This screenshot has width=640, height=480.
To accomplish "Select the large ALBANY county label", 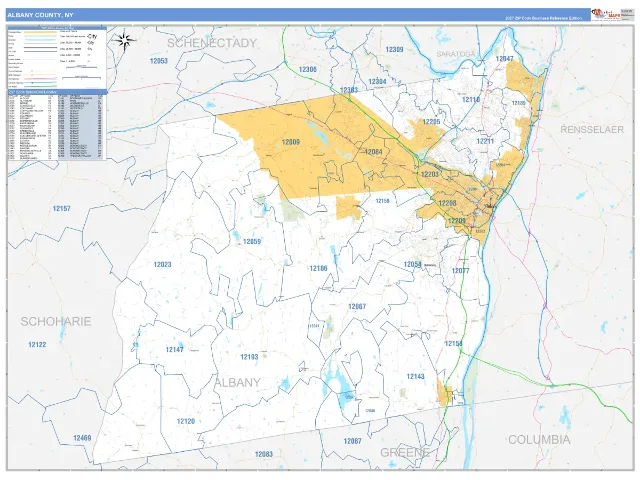I will point(237,382).
